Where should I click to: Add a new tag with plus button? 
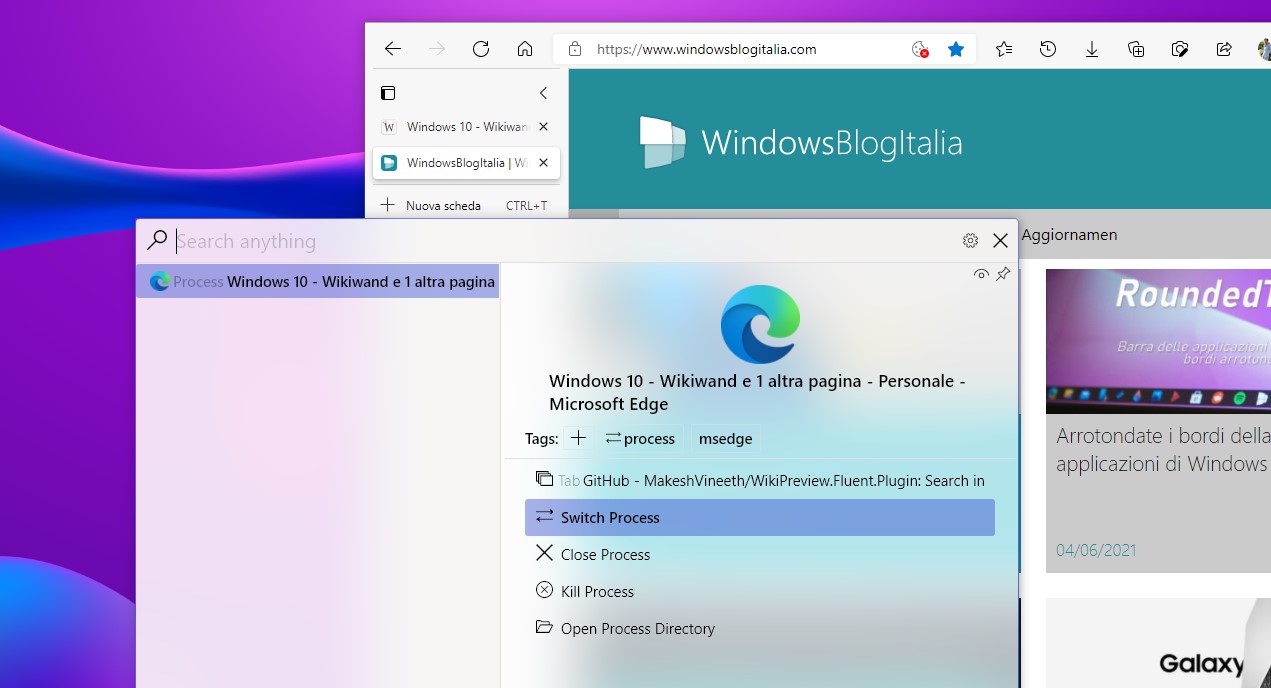(x=578, y=438)
